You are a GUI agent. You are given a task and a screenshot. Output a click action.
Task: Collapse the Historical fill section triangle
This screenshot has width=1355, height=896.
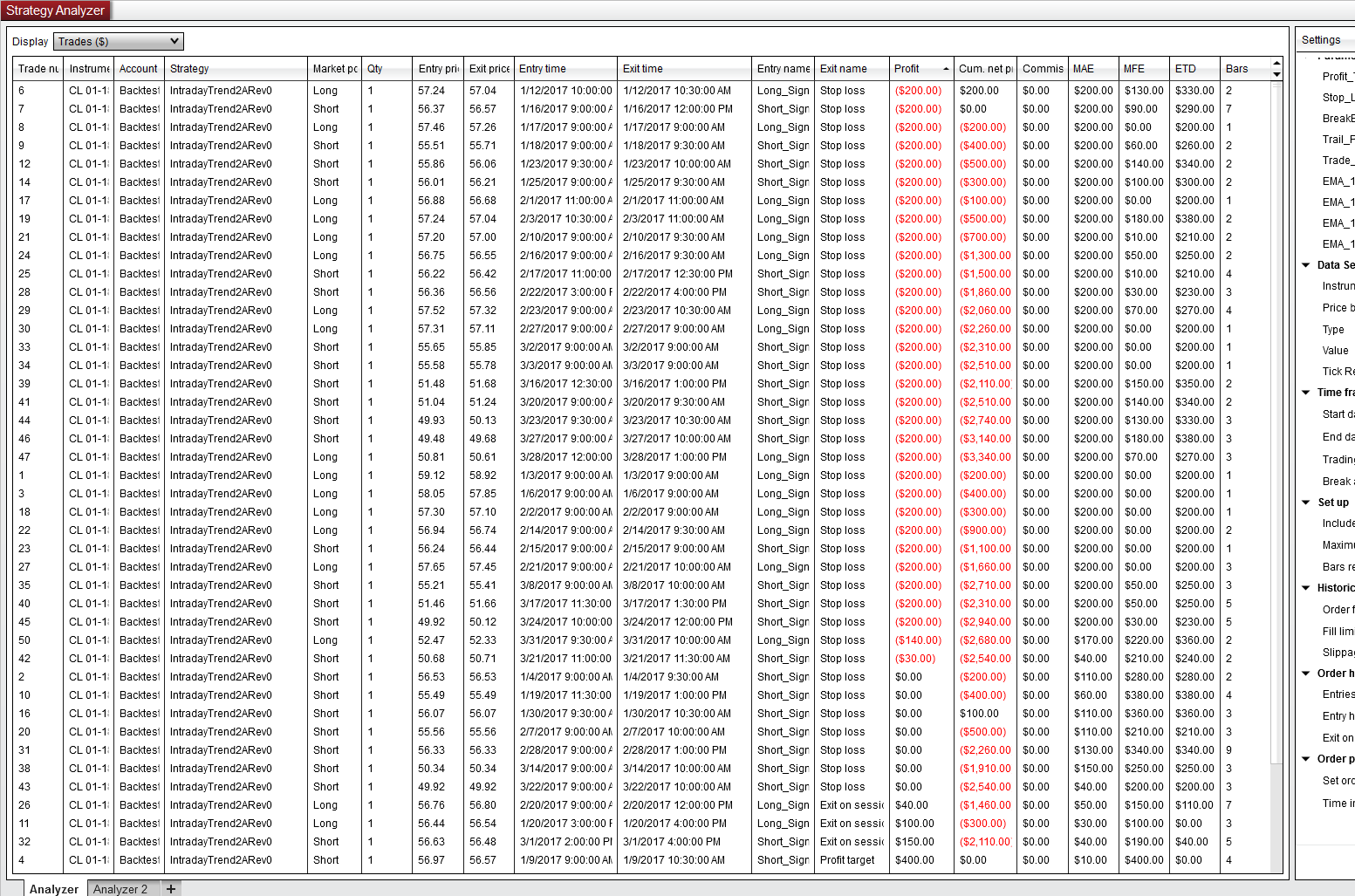click(1306, 588)
